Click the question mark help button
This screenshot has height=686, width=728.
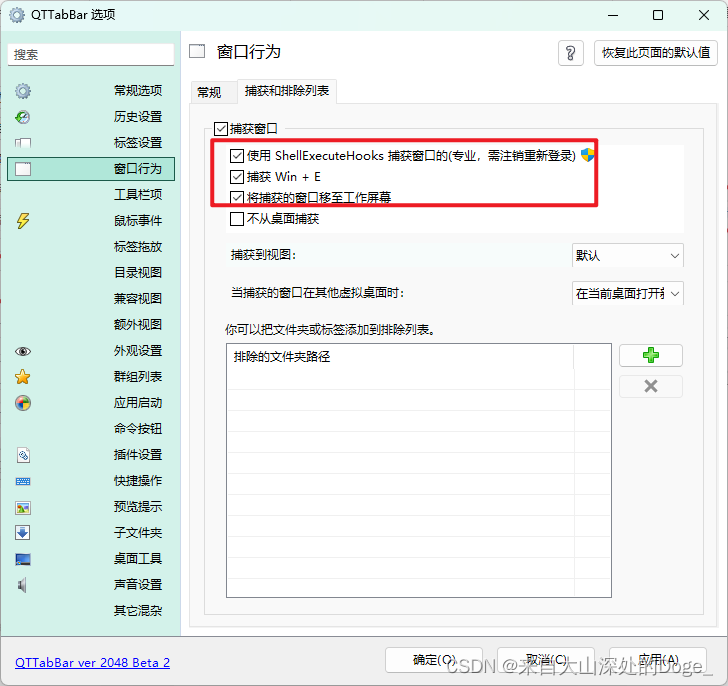pos(571,53)
